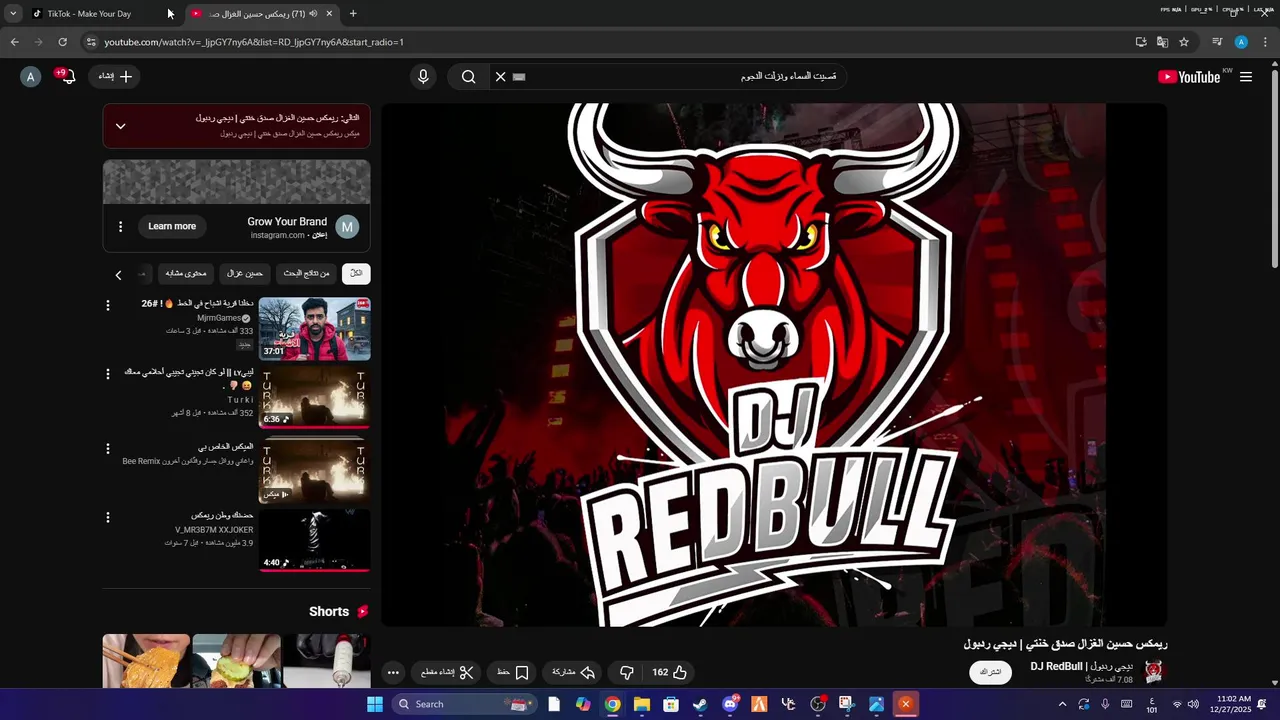Open more actions ellipsis below the video
This screenshot has width=1280, height=720.
[x=394, y=673]
